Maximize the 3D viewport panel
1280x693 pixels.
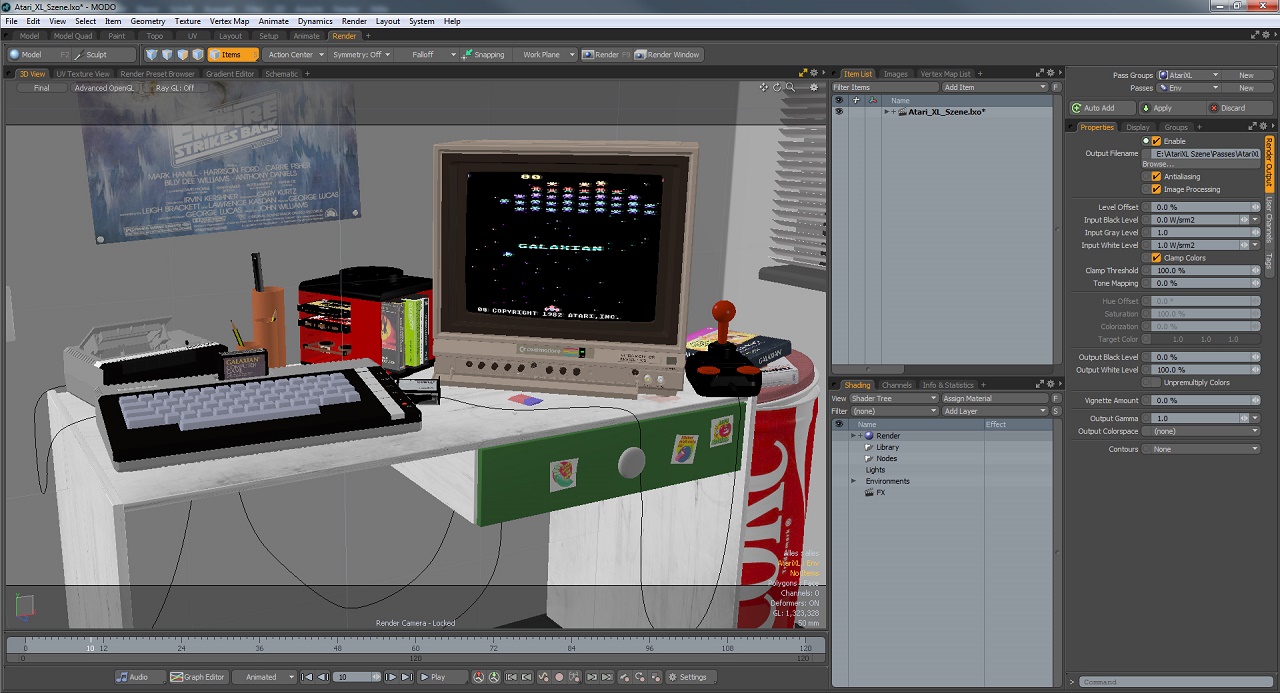tap(803, 73)
